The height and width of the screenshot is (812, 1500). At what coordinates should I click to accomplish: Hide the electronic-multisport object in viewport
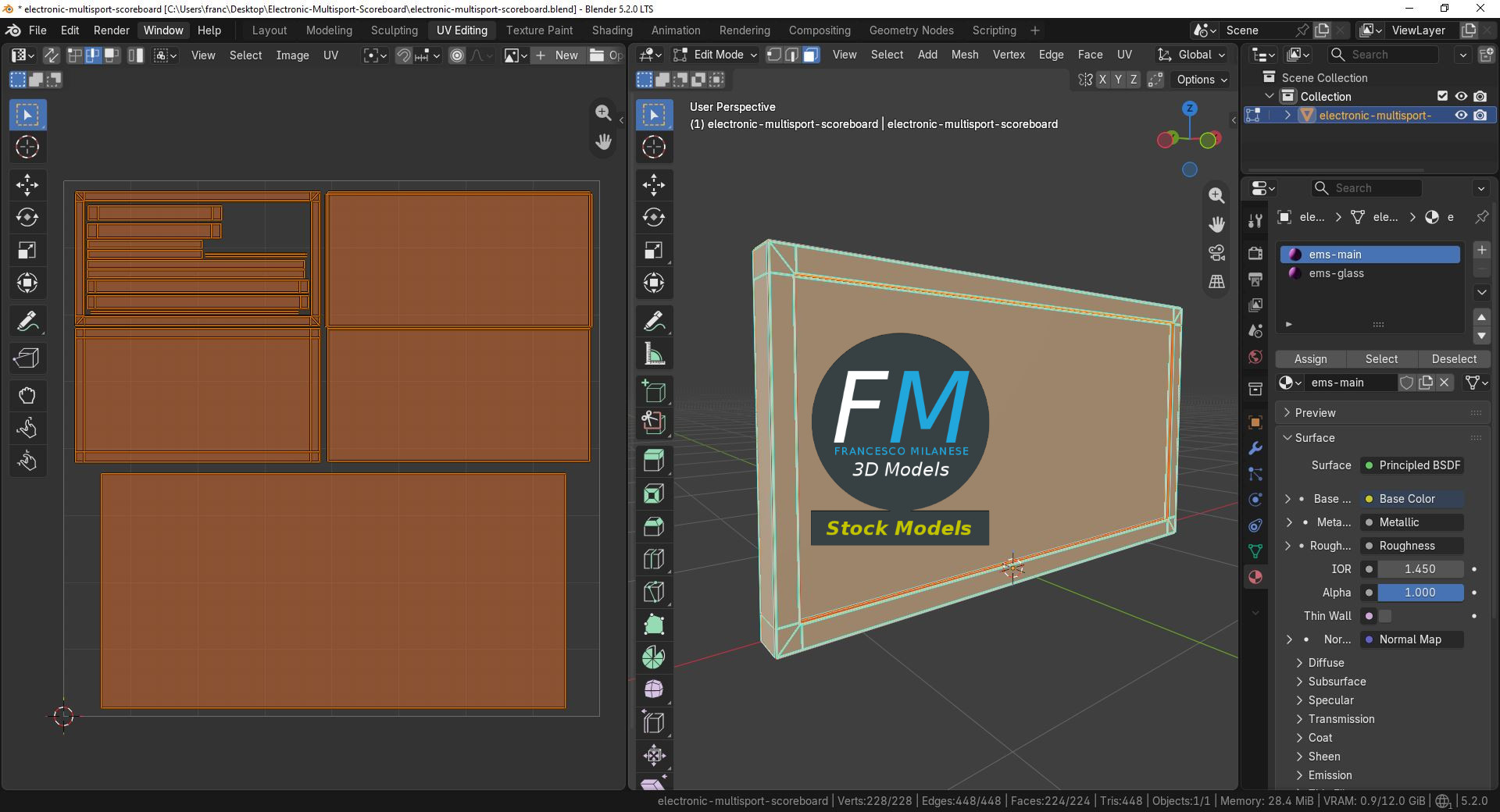pos(1461,115)
